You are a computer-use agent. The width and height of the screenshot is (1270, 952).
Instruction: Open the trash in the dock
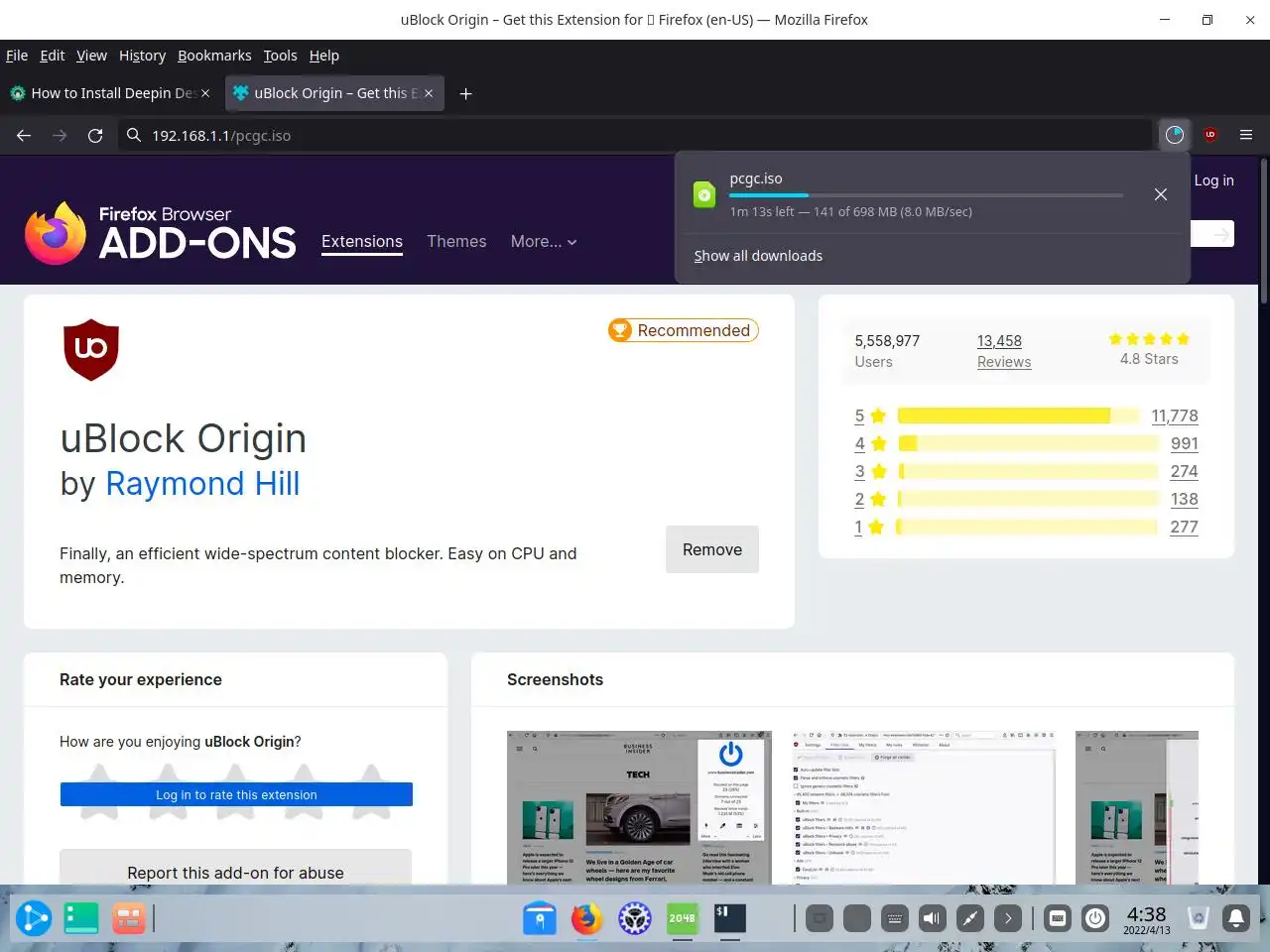1199,918
